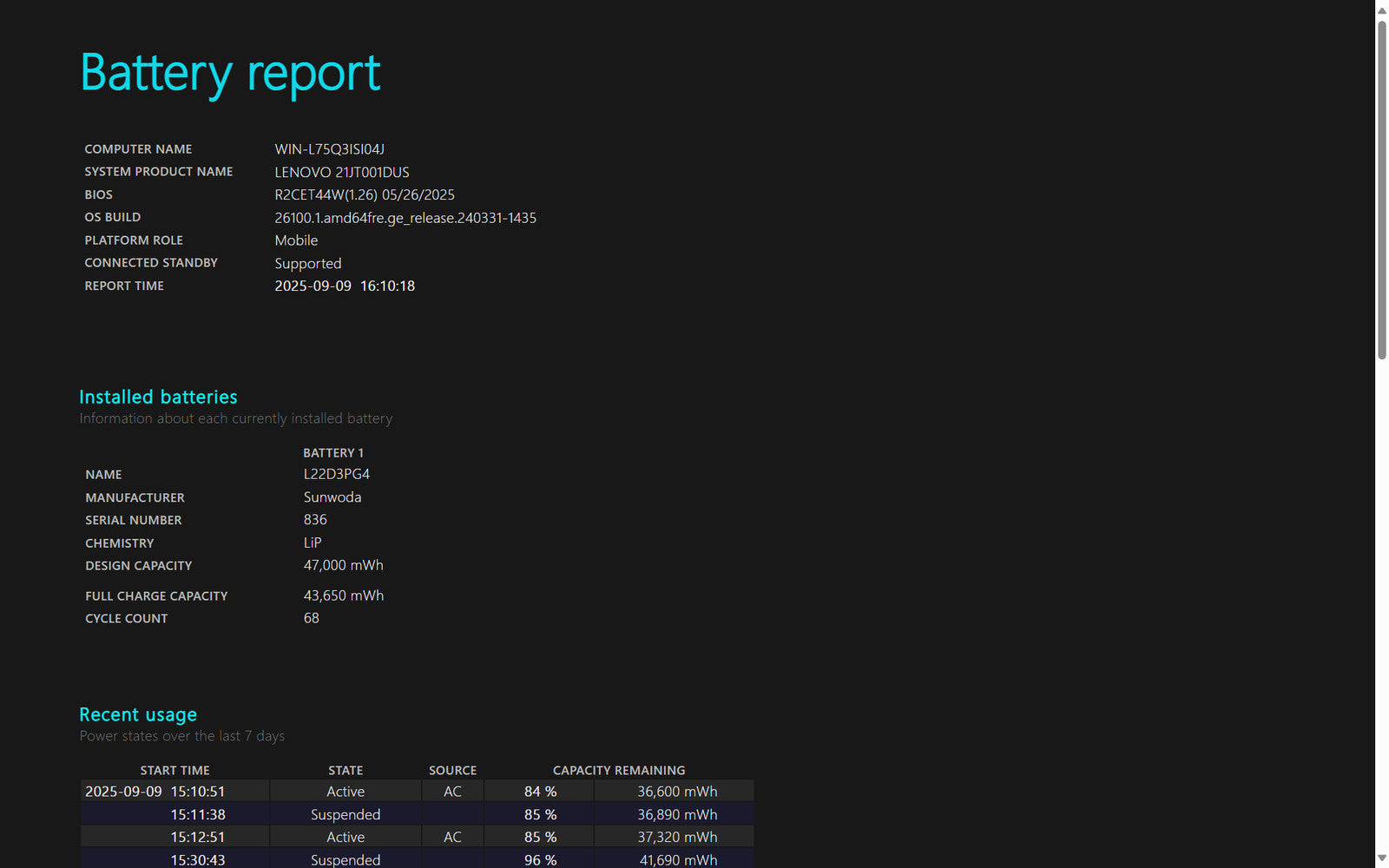
Task: Click the Installed batteries heading
Action: click(x=158, y=397)
